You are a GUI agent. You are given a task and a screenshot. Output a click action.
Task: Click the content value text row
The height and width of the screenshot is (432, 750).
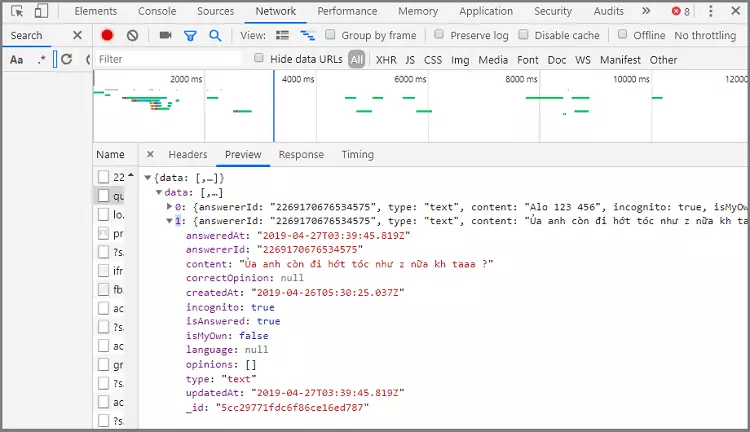[340, 264]
